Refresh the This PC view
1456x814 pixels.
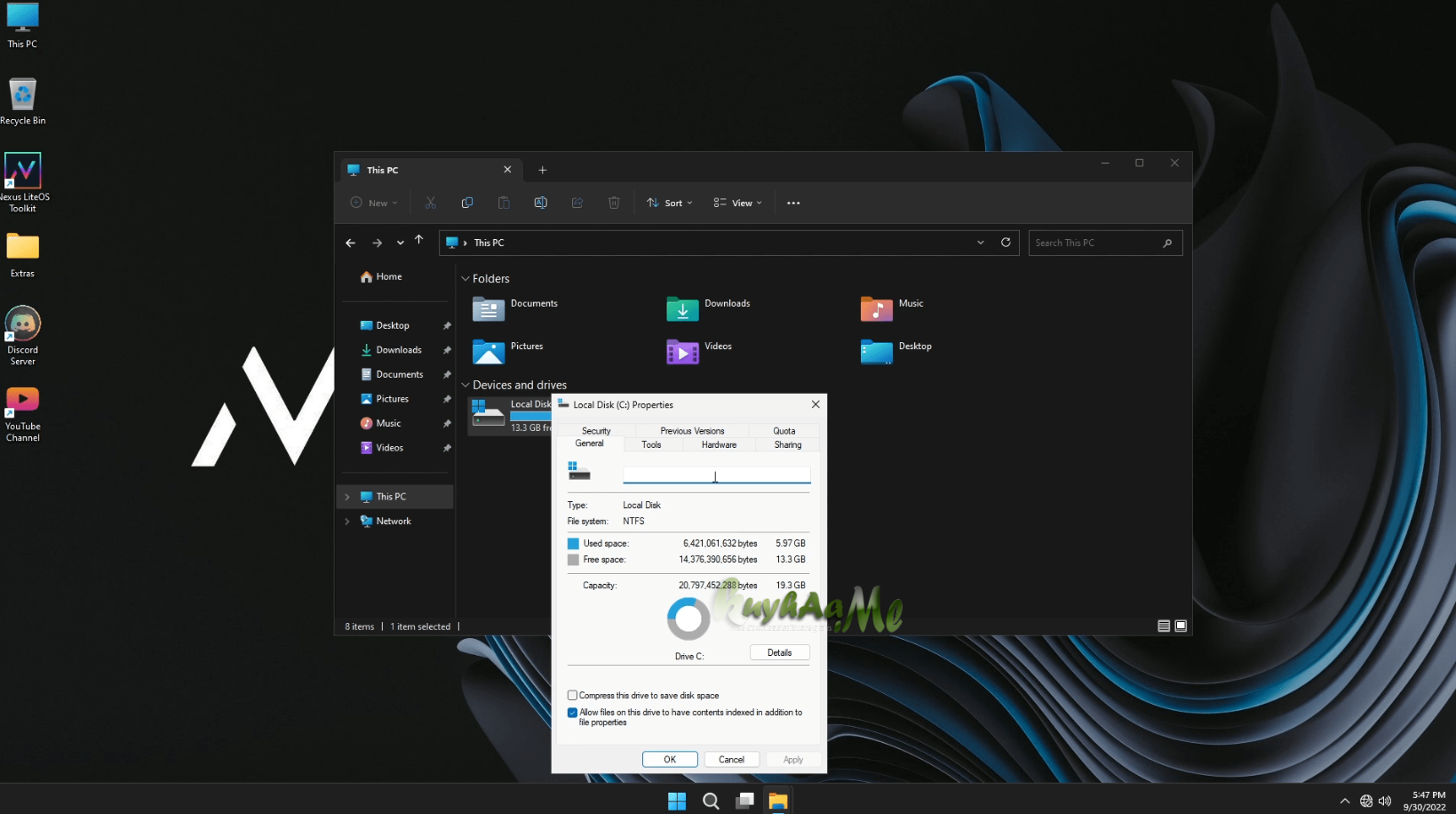pos(1006,242)
